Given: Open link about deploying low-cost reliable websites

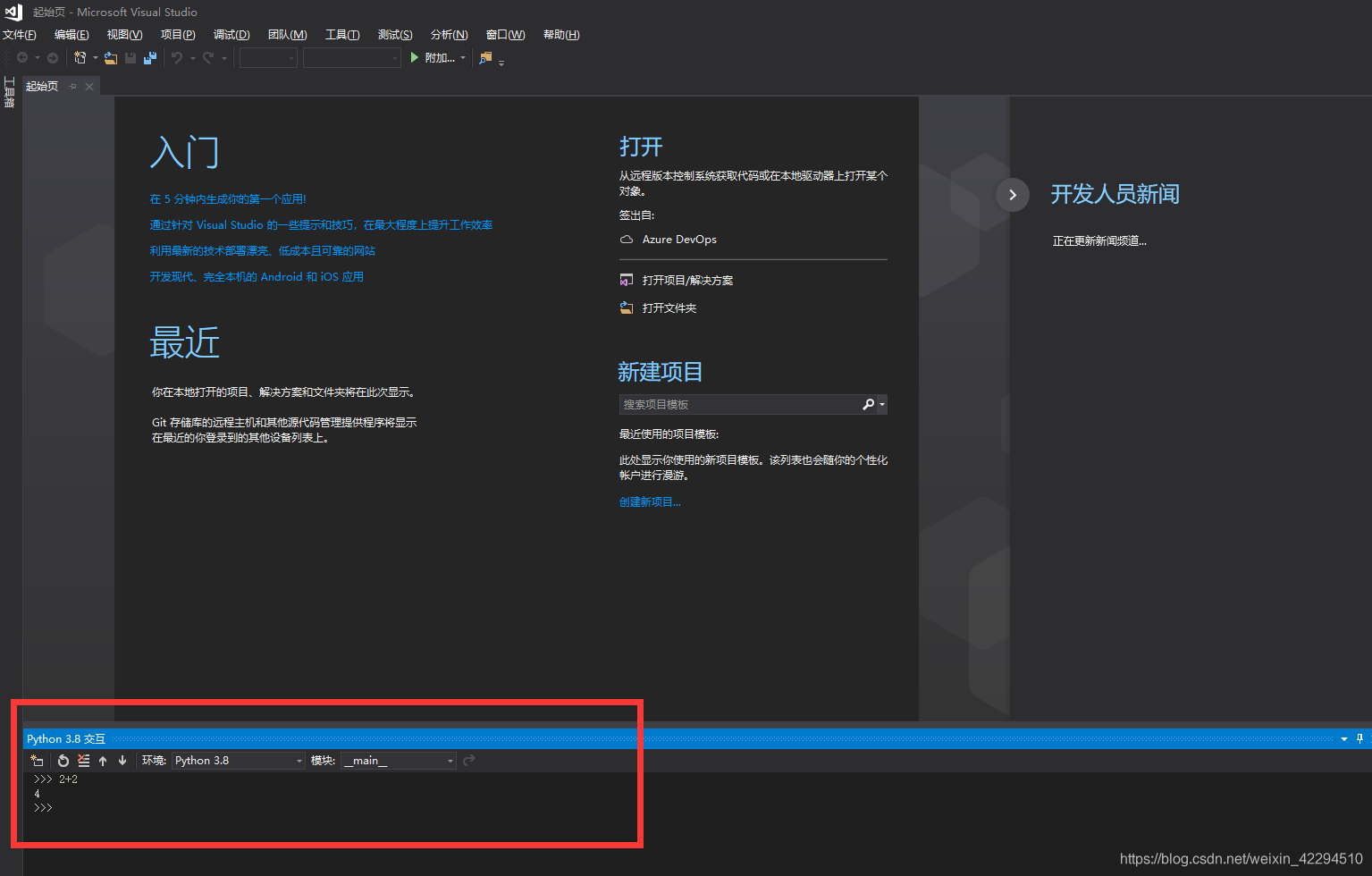Looking at the screenshot, I should pyautogui.click(x=263, y=251).
